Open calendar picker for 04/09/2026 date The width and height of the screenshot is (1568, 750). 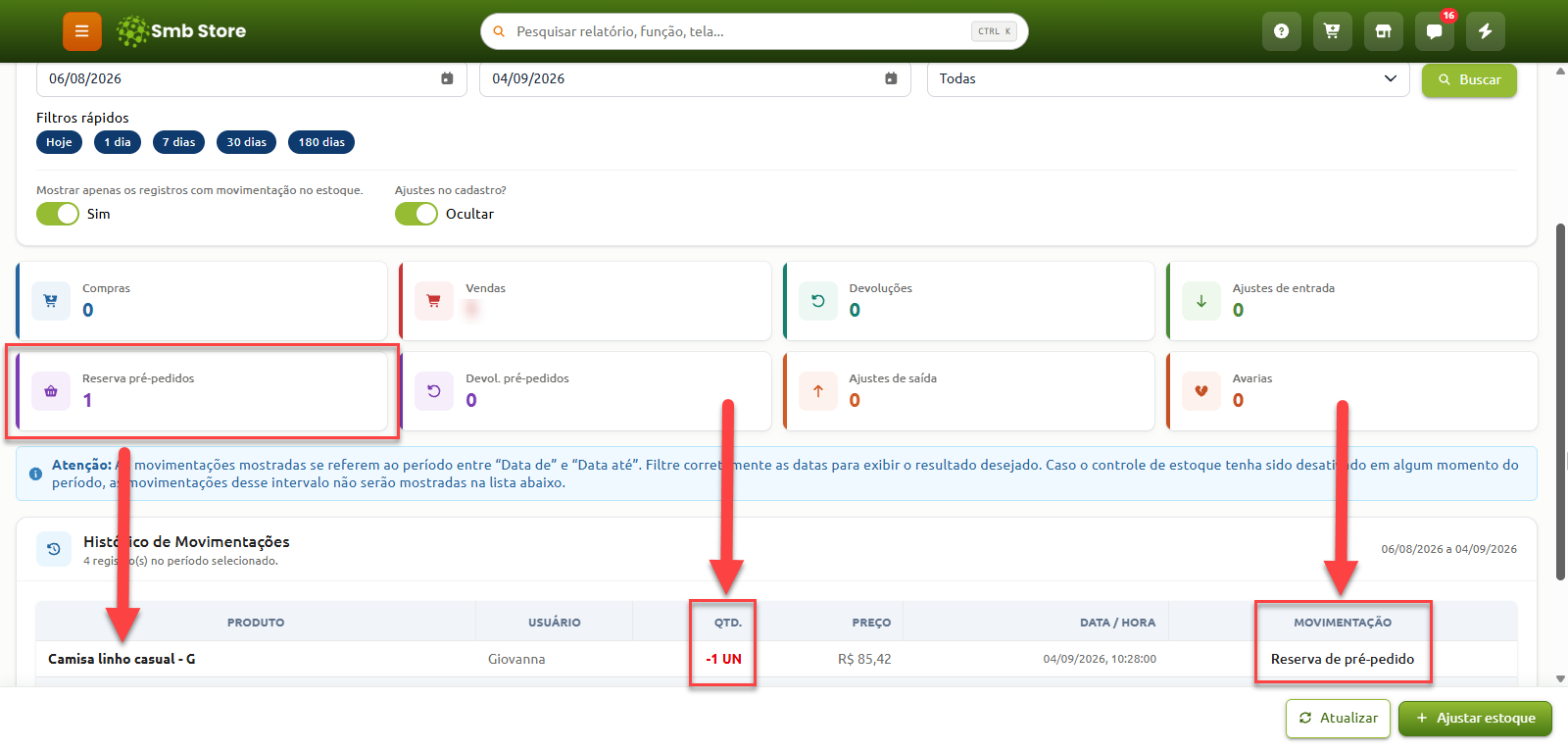(x=891, y=78)
